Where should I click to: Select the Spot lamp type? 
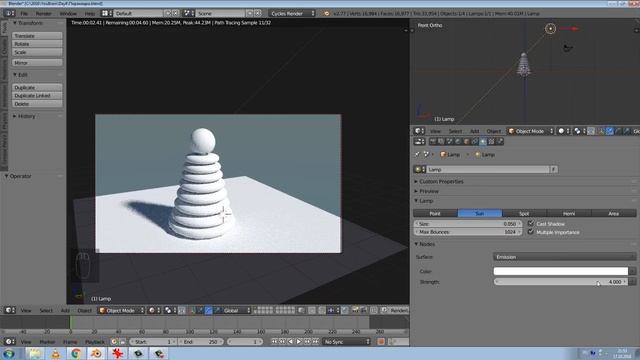[524, 213]
